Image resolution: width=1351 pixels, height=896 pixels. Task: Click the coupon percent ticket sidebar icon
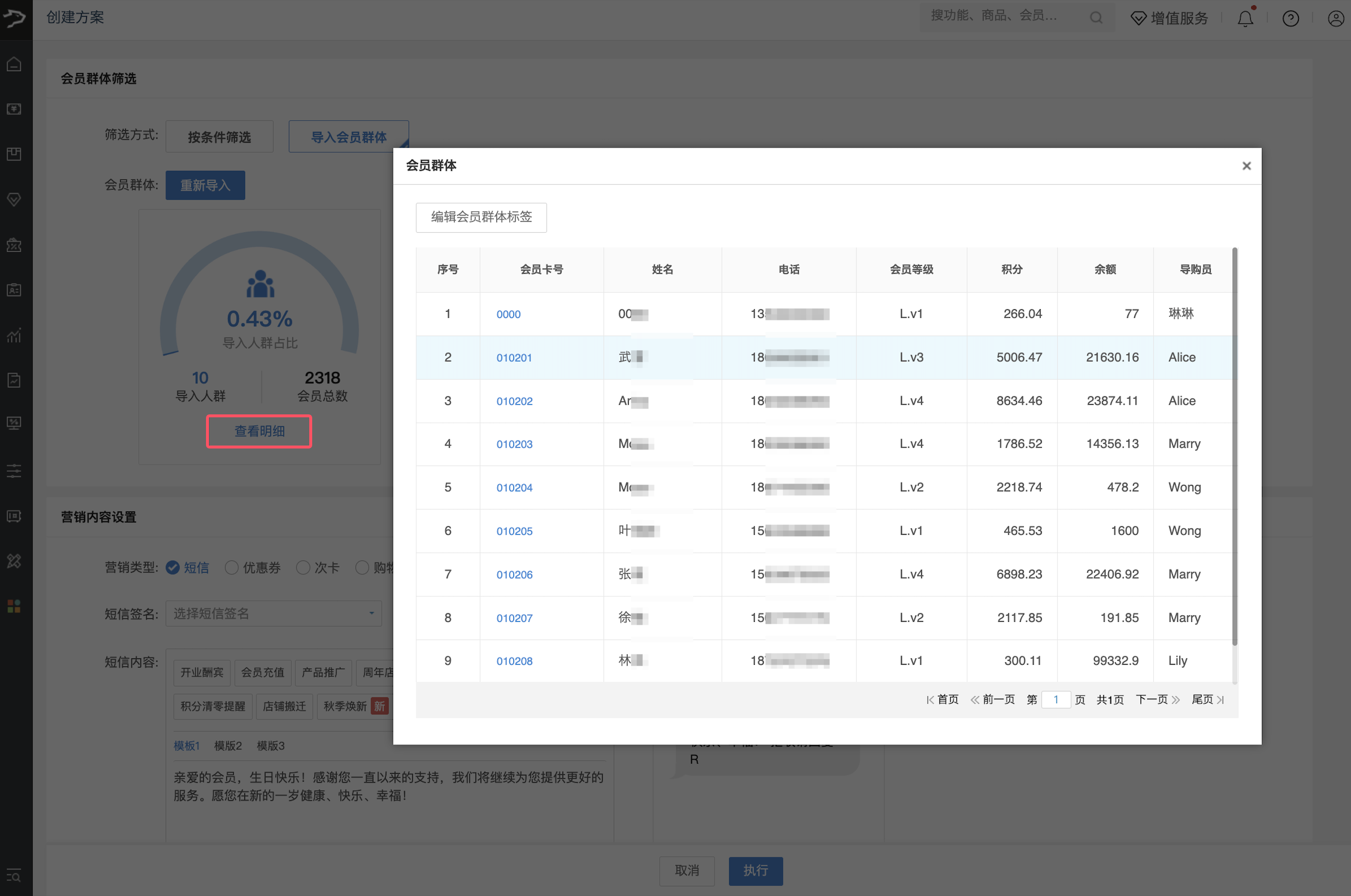coord(14,245)
